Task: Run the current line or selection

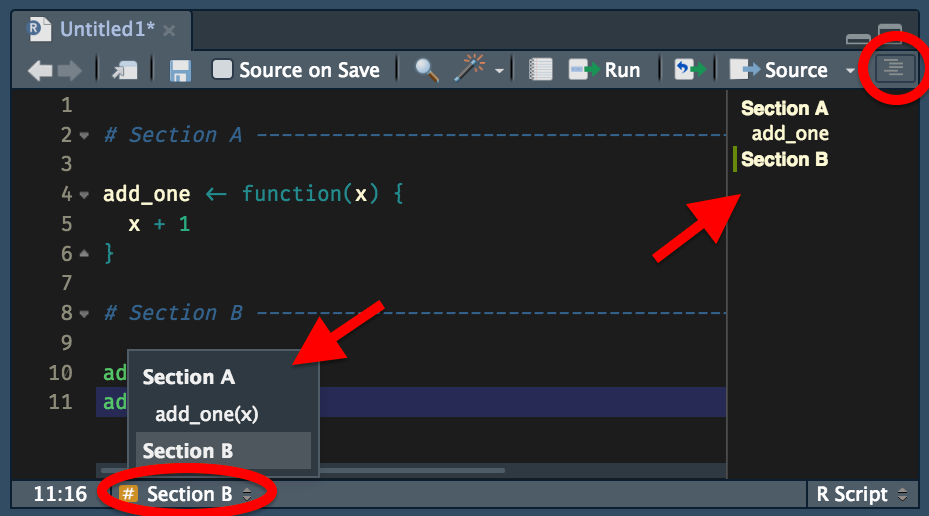Action: click(x=604, y=70)
